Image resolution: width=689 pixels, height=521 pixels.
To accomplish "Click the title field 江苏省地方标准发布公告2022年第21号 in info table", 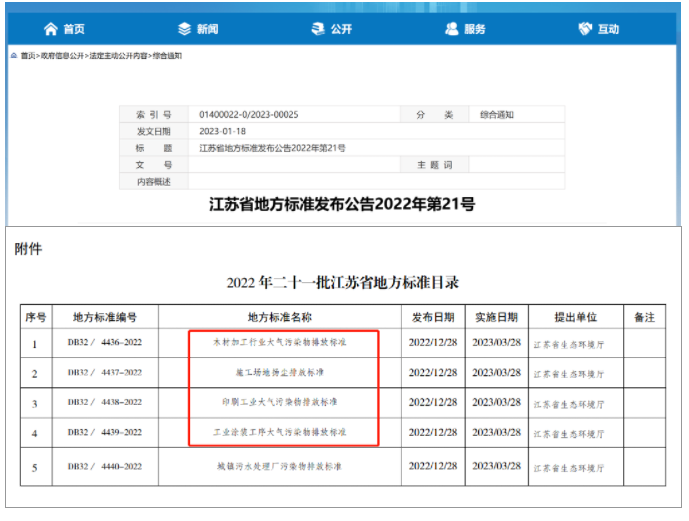I will pyautogui.click(x=272, y=148).
